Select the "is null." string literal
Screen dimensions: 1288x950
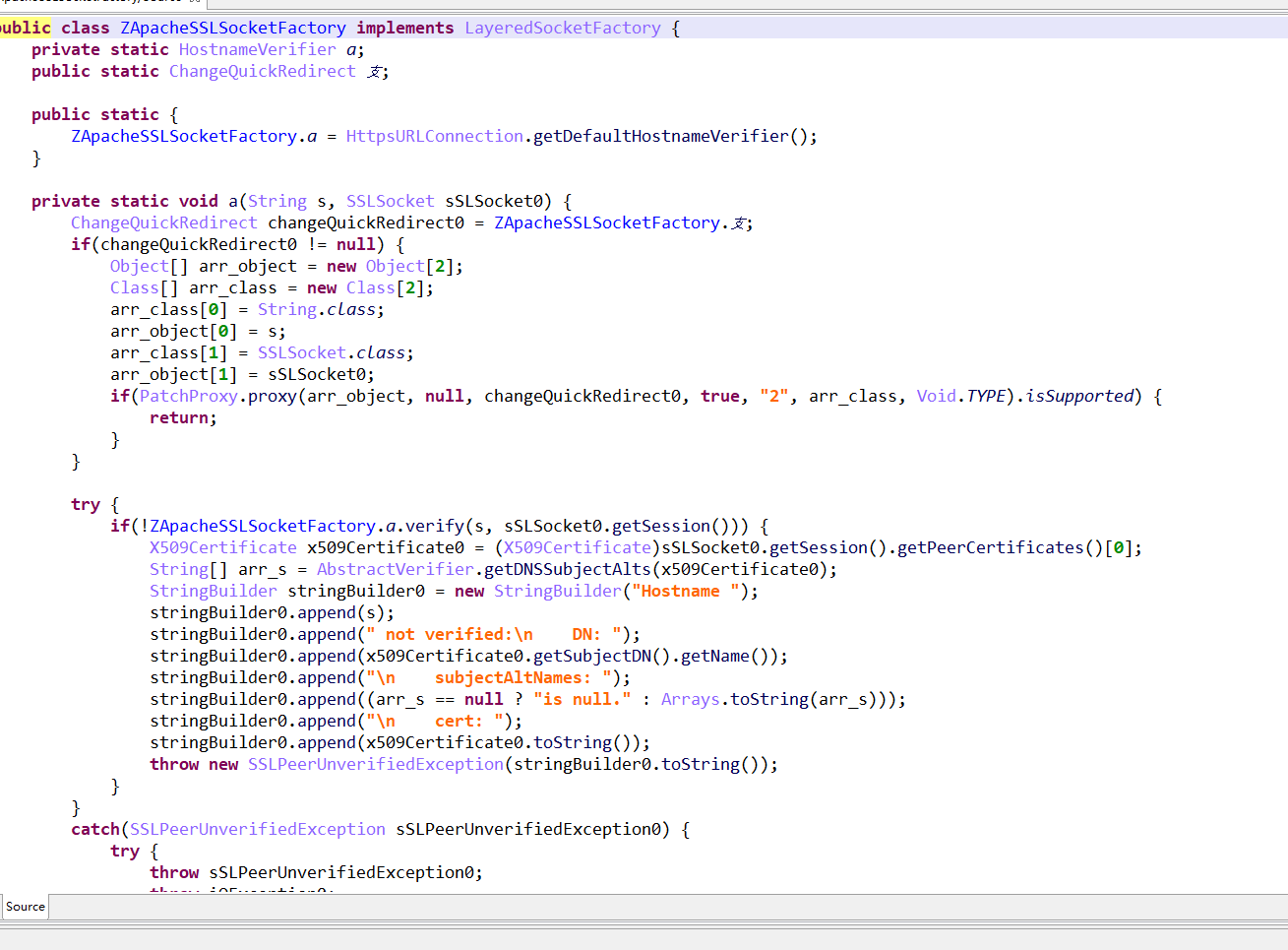582,699
